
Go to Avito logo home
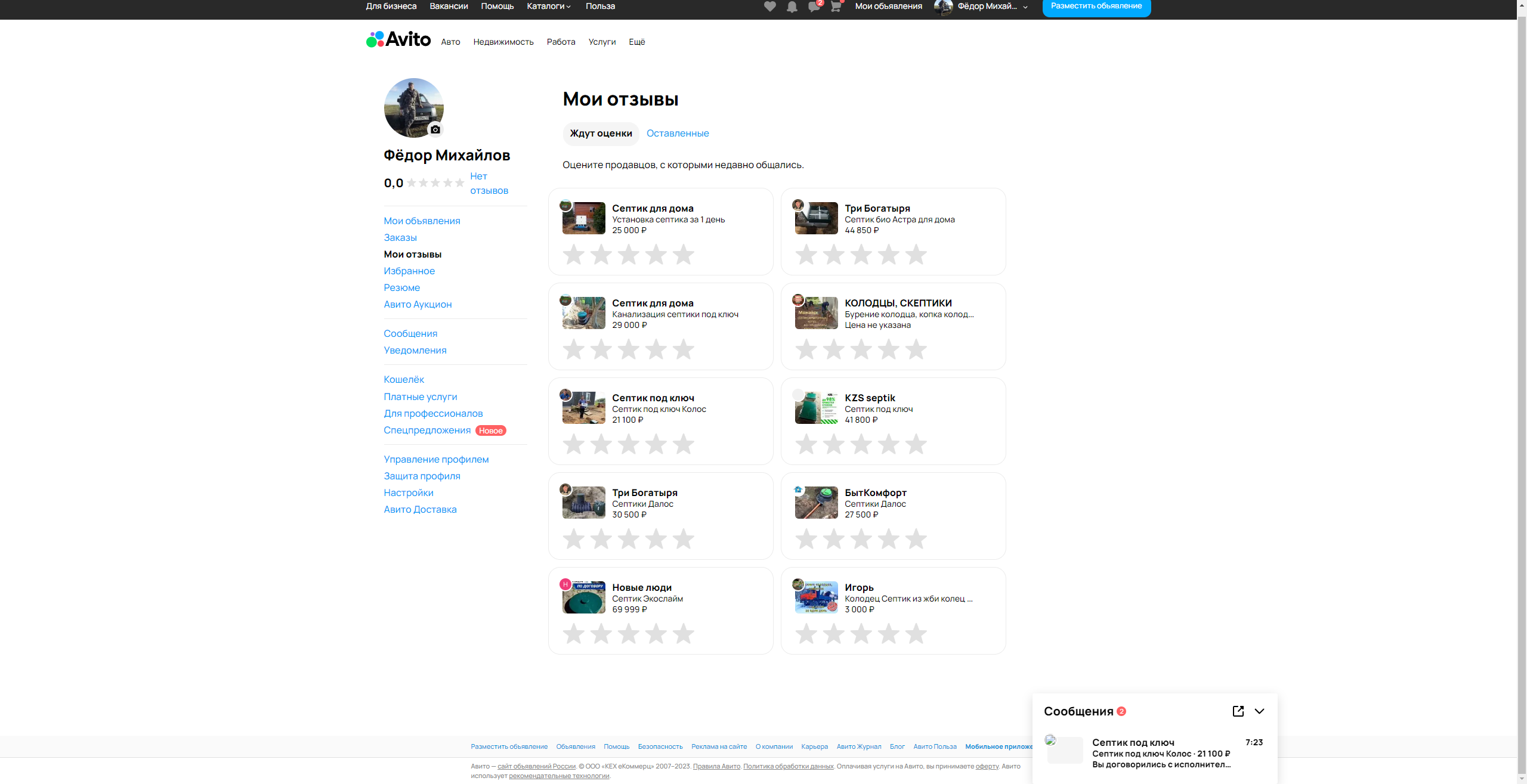click(398, 39)
